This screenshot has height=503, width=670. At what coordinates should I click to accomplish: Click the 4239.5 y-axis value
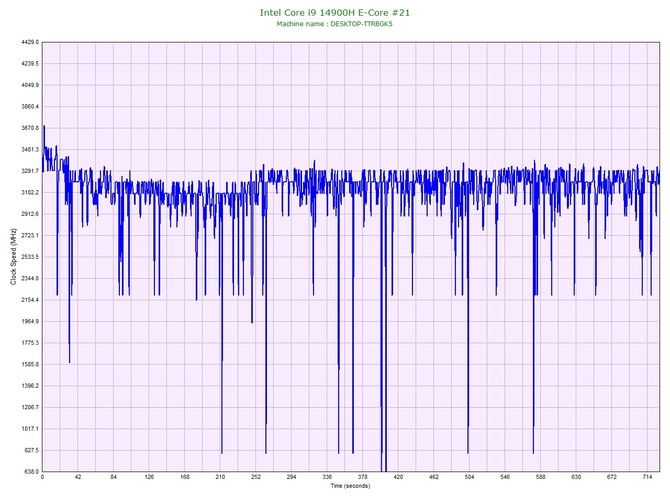click(x=30, y=64)
